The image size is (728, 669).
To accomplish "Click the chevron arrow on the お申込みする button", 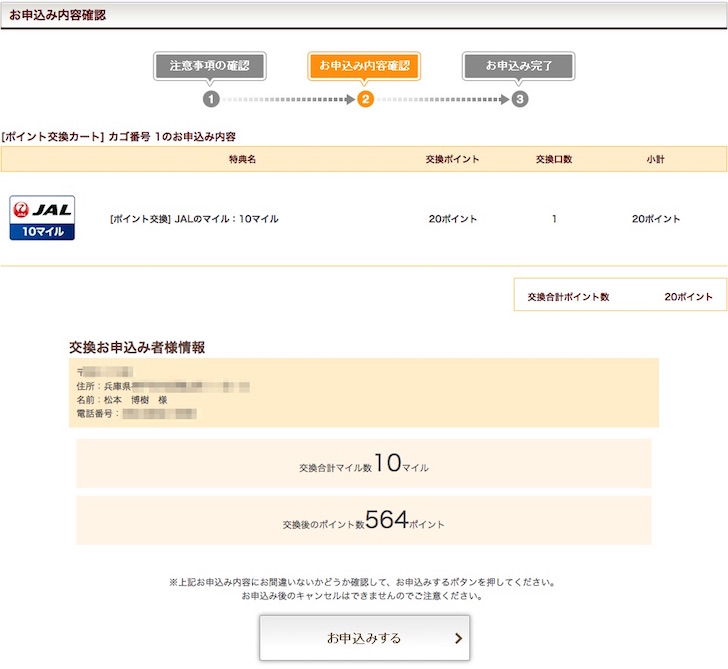I will click(458, 638).
